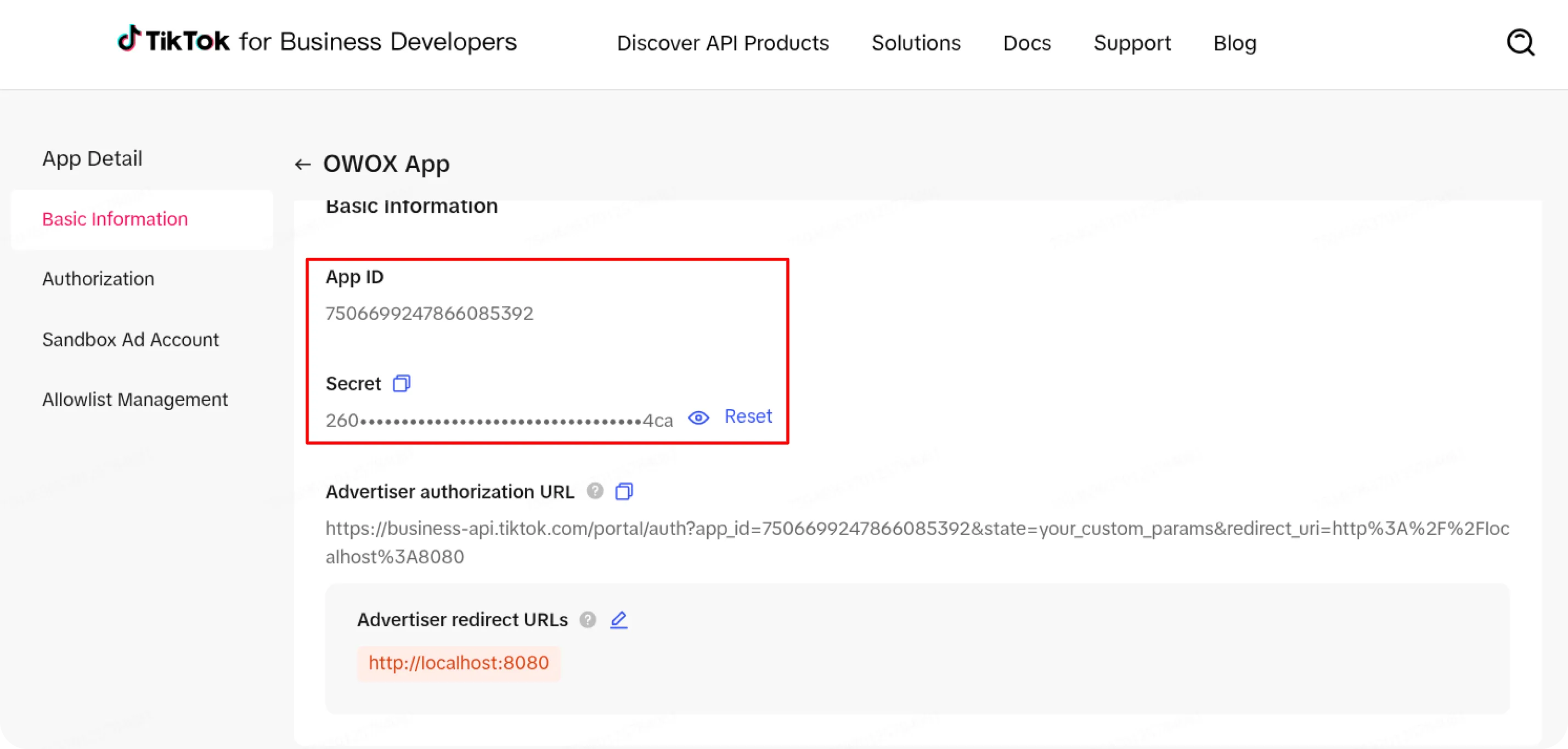Reveal the Secret with eye icon
This screenshot has height=749, width=1568.
(x=698, y=418)
